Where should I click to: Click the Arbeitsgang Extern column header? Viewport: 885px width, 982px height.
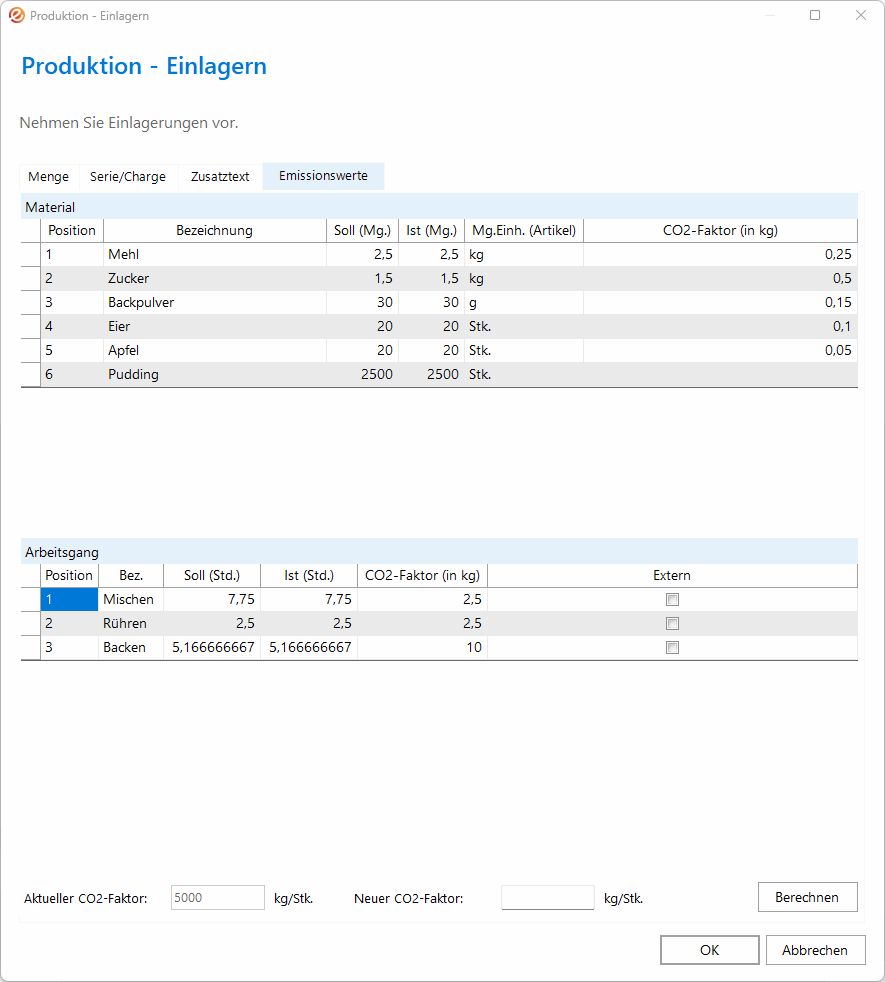[x=672, y=576]
